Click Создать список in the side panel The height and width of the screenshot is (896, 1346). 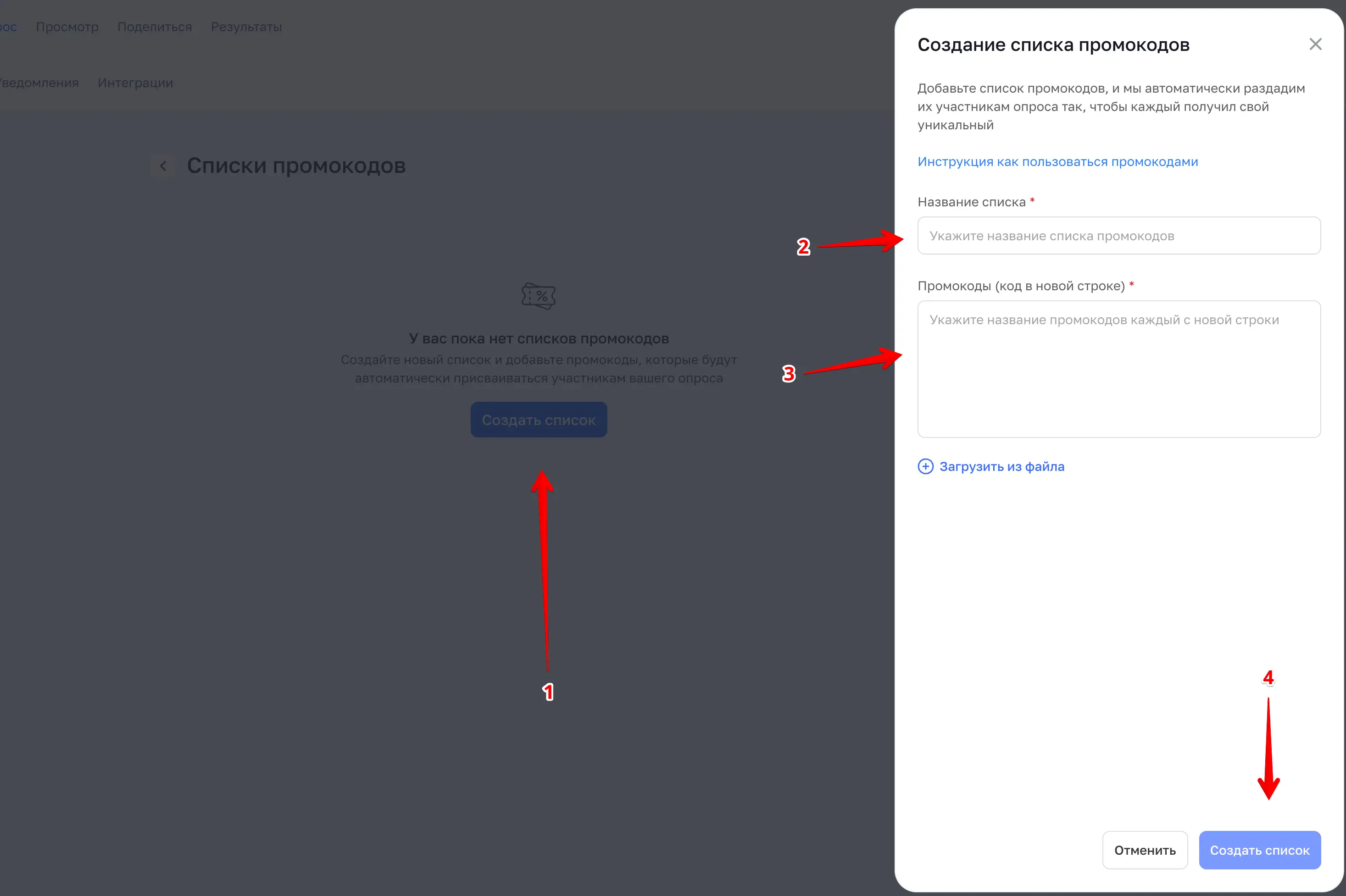[x=1260, y=850]
